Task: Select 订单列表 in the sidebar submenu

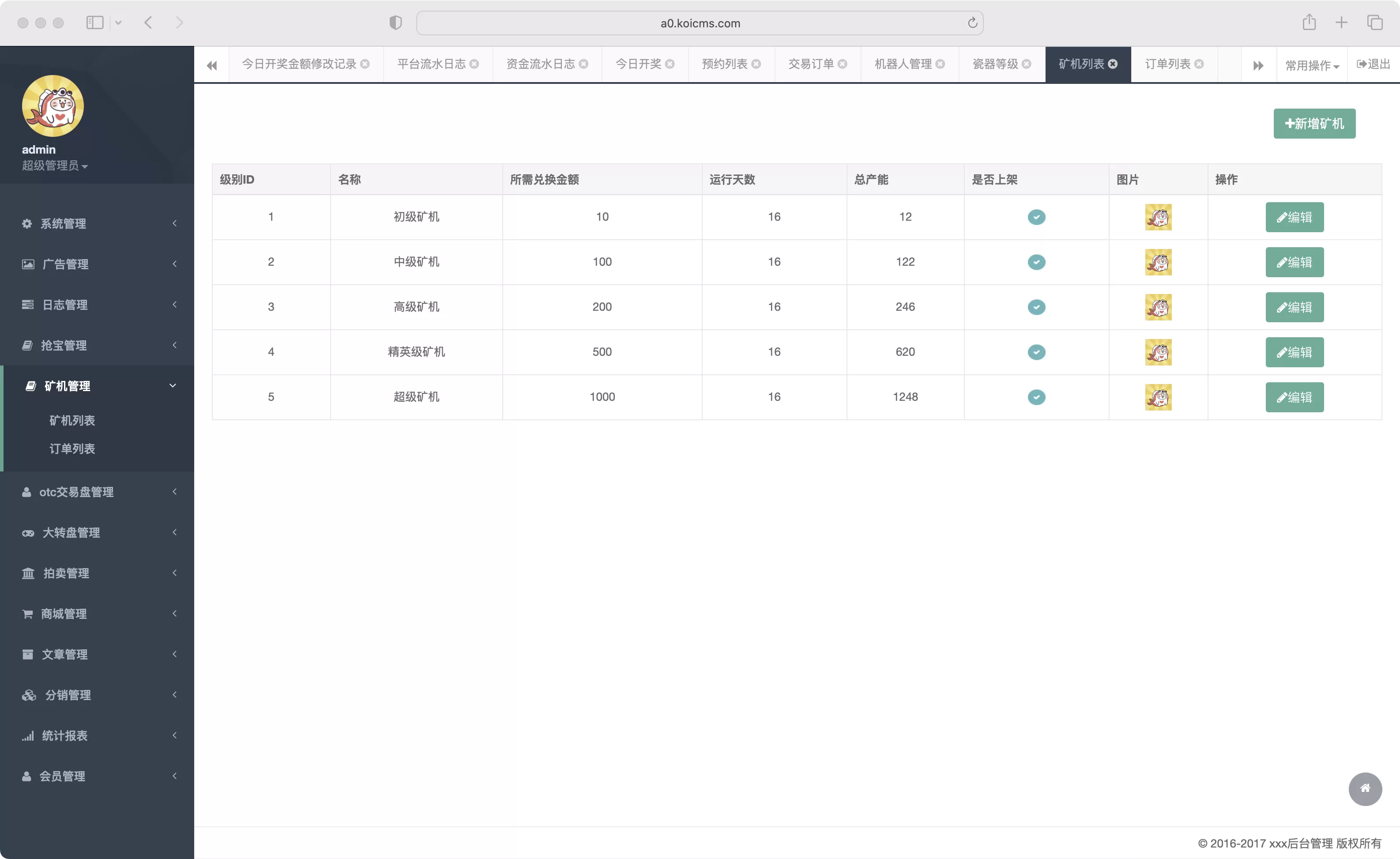Action: tap(72, 449)
